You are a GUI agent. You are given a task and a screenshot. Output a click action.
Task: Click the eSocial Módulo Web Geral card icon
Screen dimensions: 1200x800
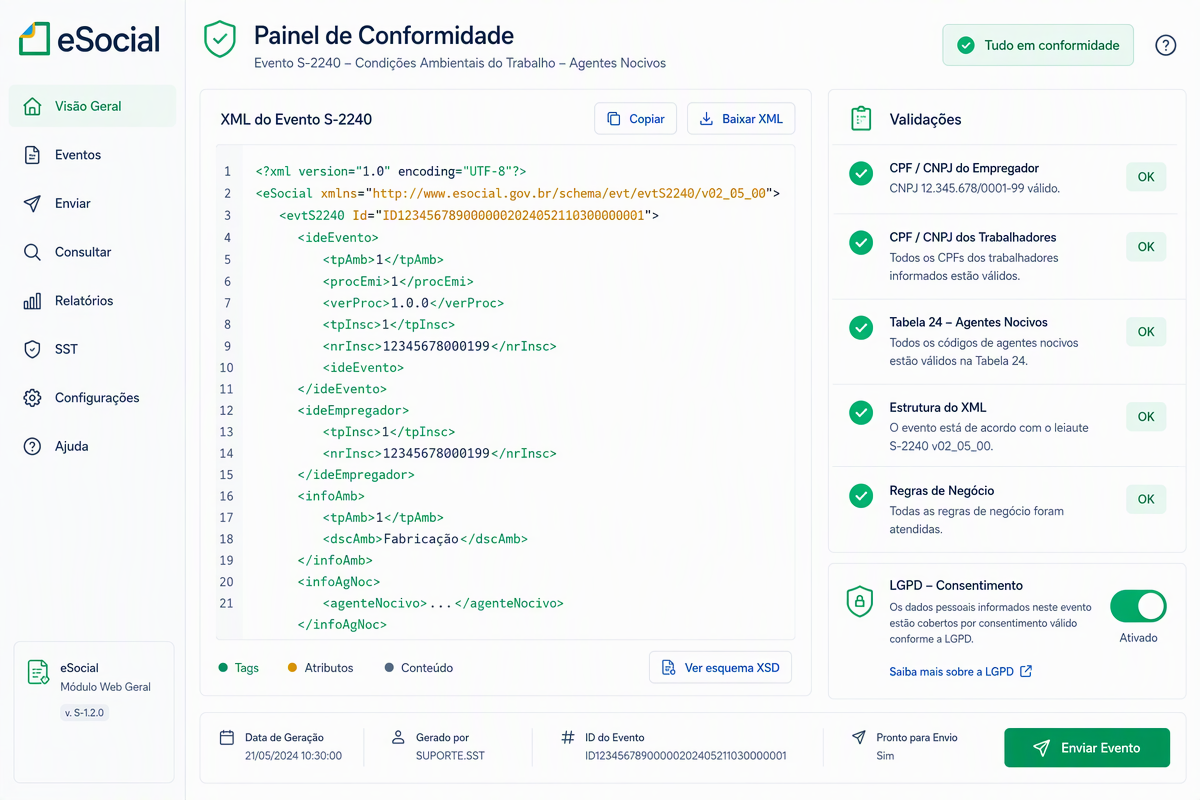tap(38, 673)
